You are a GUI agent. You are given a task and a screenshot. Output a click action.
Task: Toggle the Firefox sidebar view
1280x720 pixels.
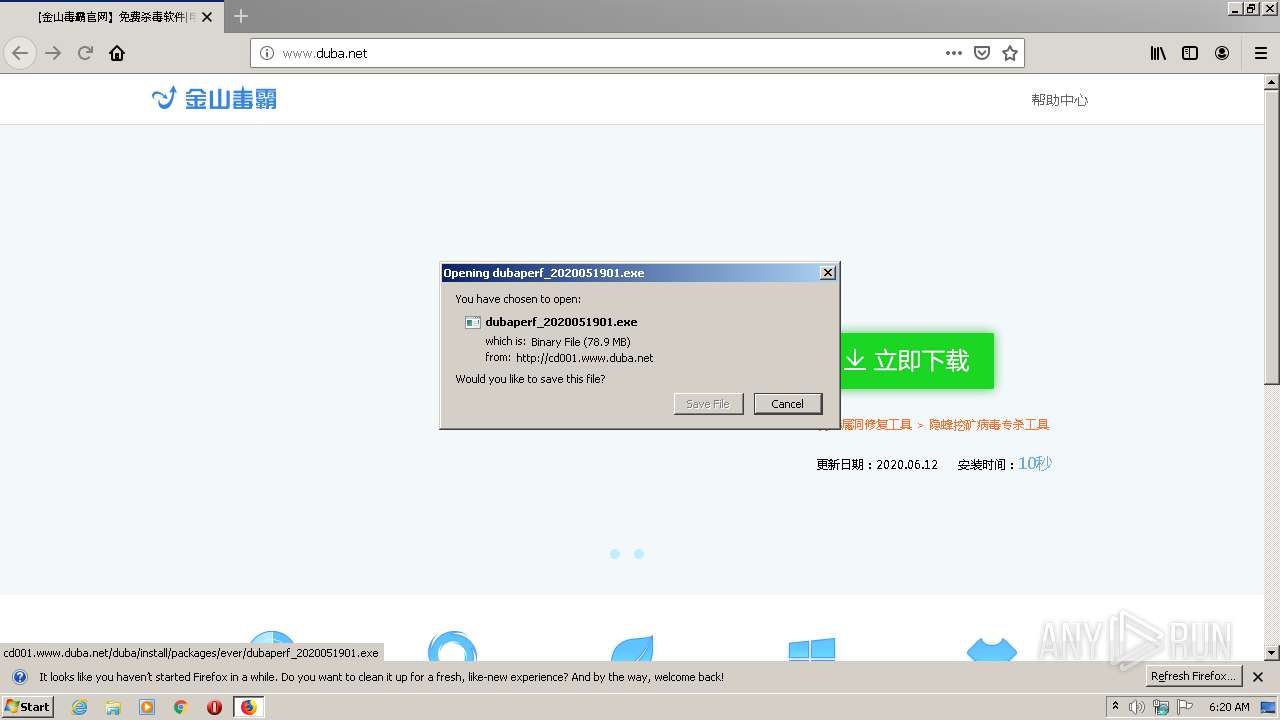[x=1190, y=53]
